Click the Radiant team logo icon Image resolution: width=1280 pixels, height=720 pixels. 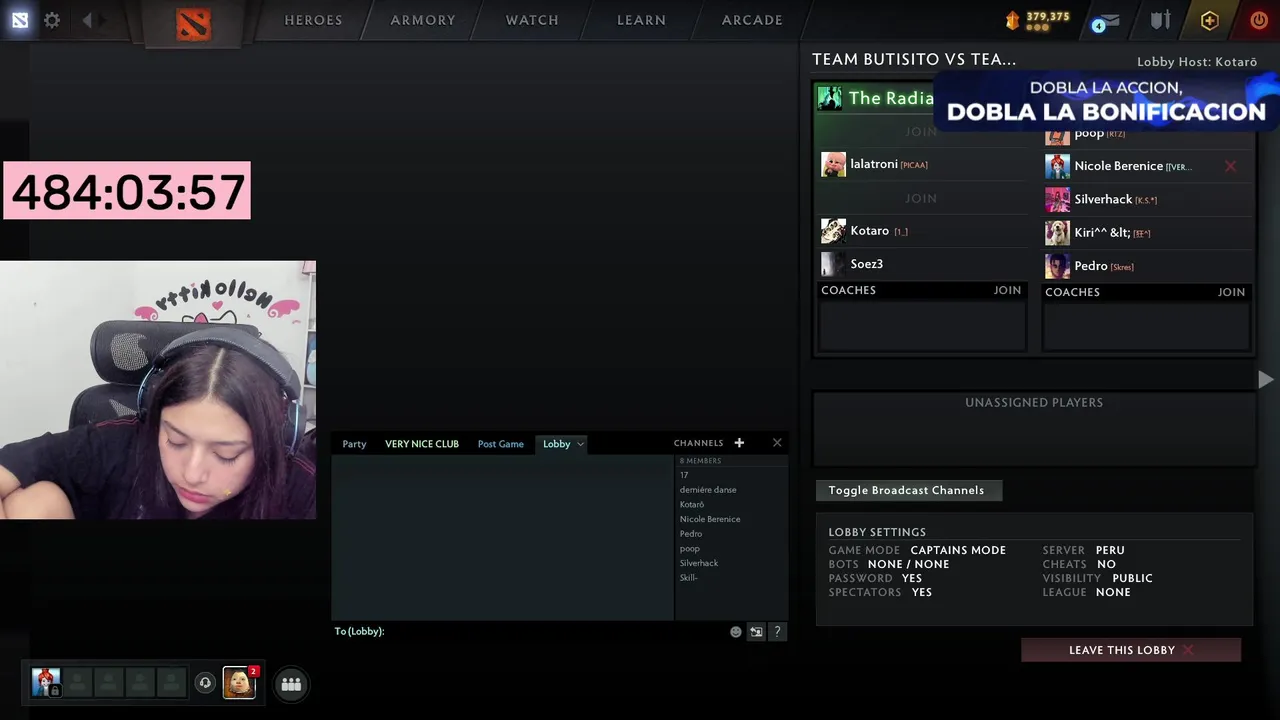[829, 98]
